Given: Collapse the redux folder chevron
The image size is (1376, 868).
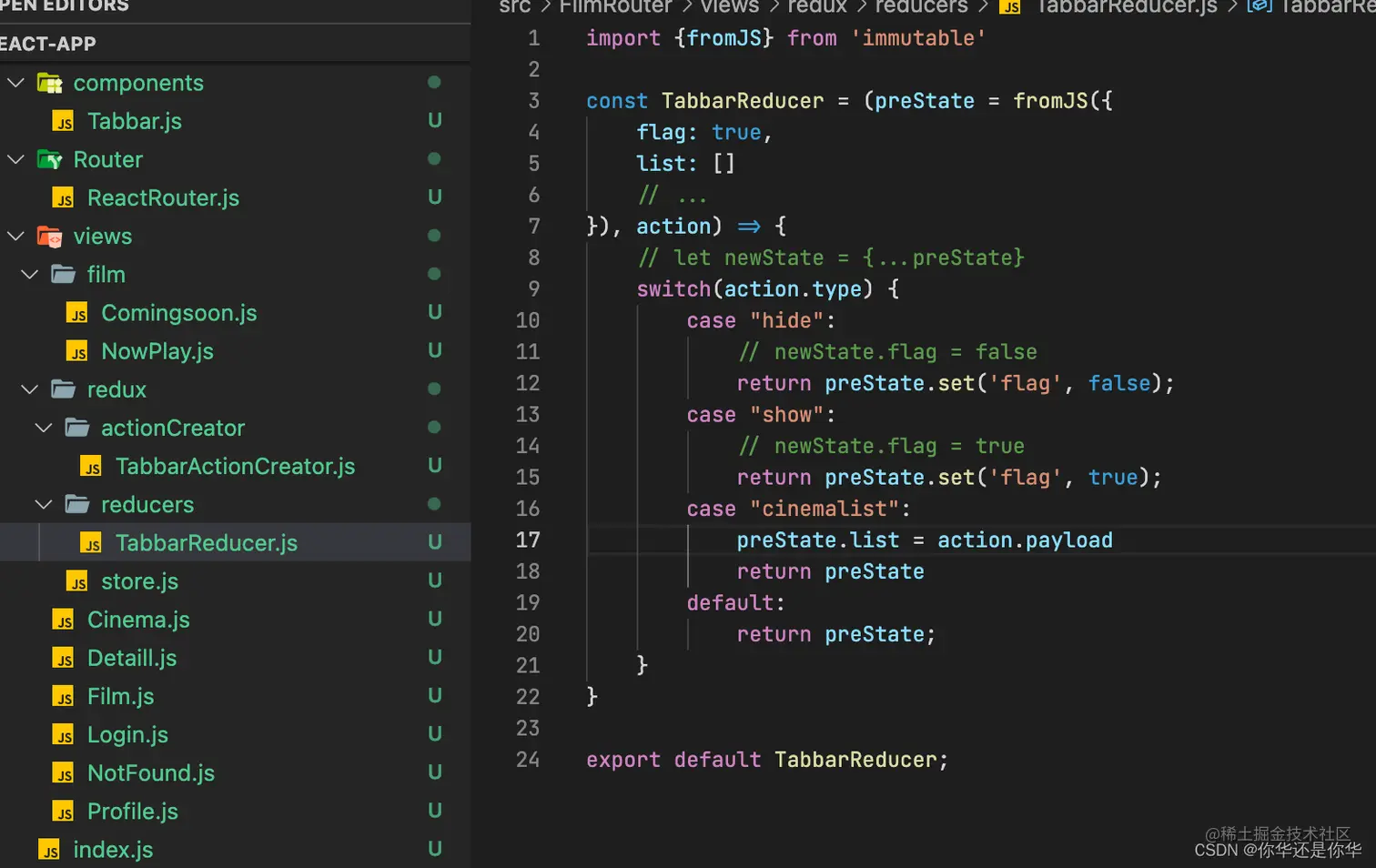Looking at the screenshot, I should [x=30, y=389].
